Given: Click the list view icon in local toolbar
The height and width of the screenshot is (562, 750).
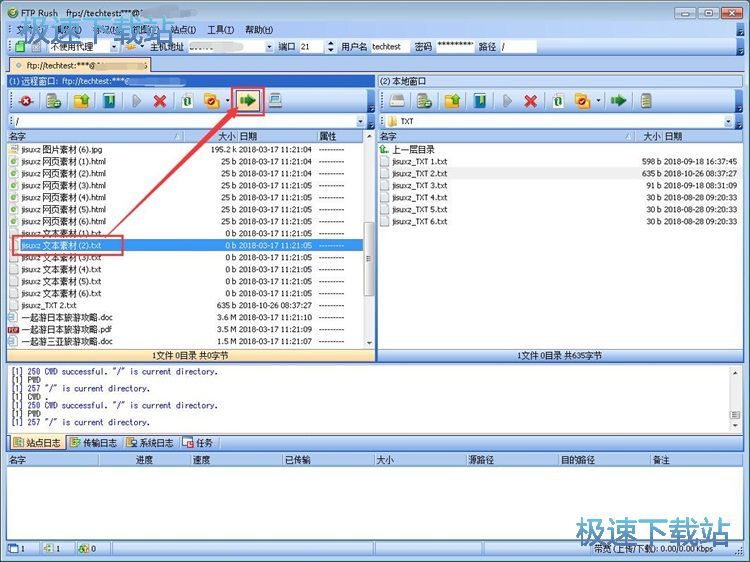Looking at the screenshot, I should coord(646,101).
